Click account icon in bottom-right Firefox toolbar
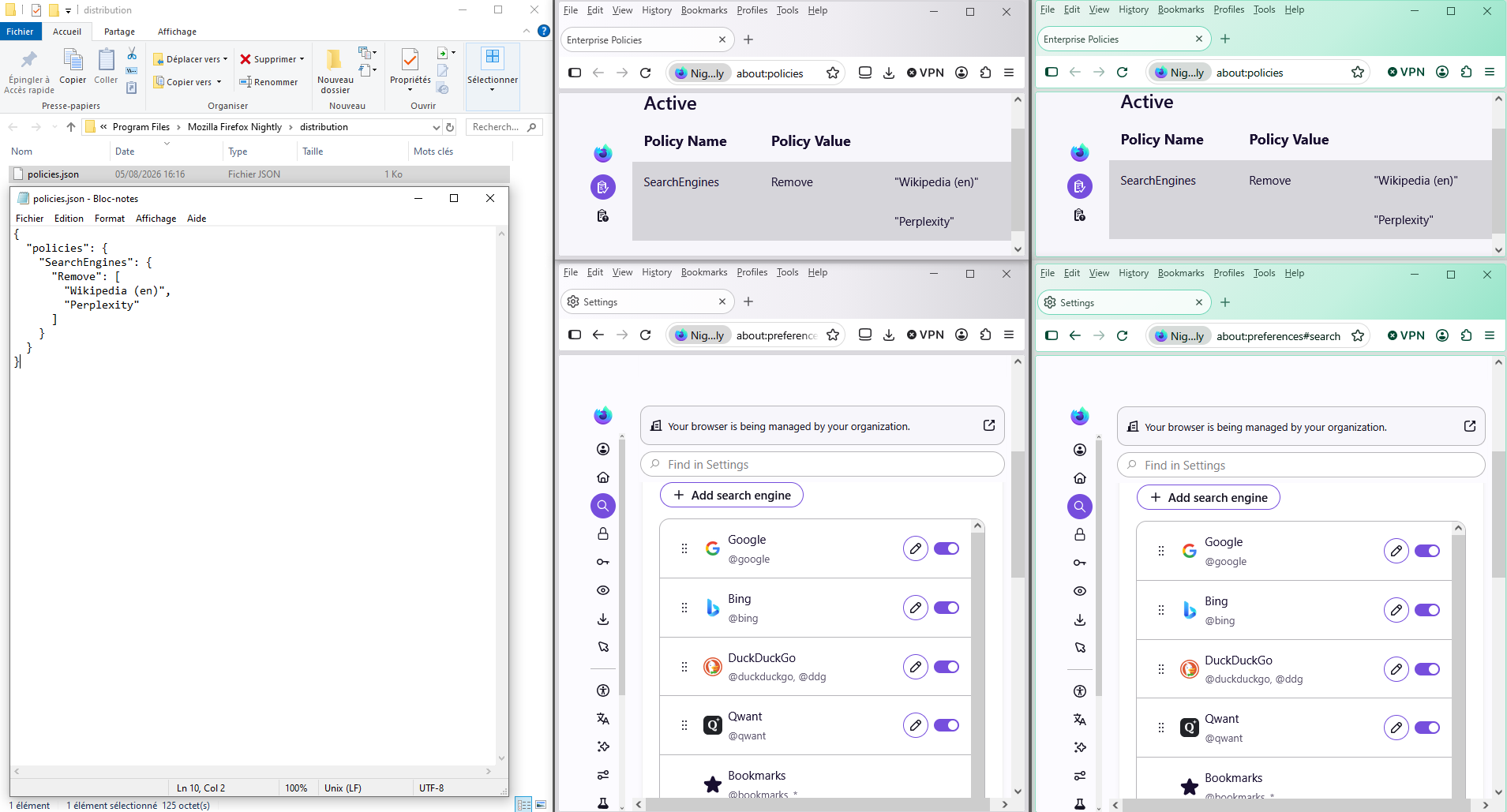This screenshot has width=1507, height=812. (1442, 335)
